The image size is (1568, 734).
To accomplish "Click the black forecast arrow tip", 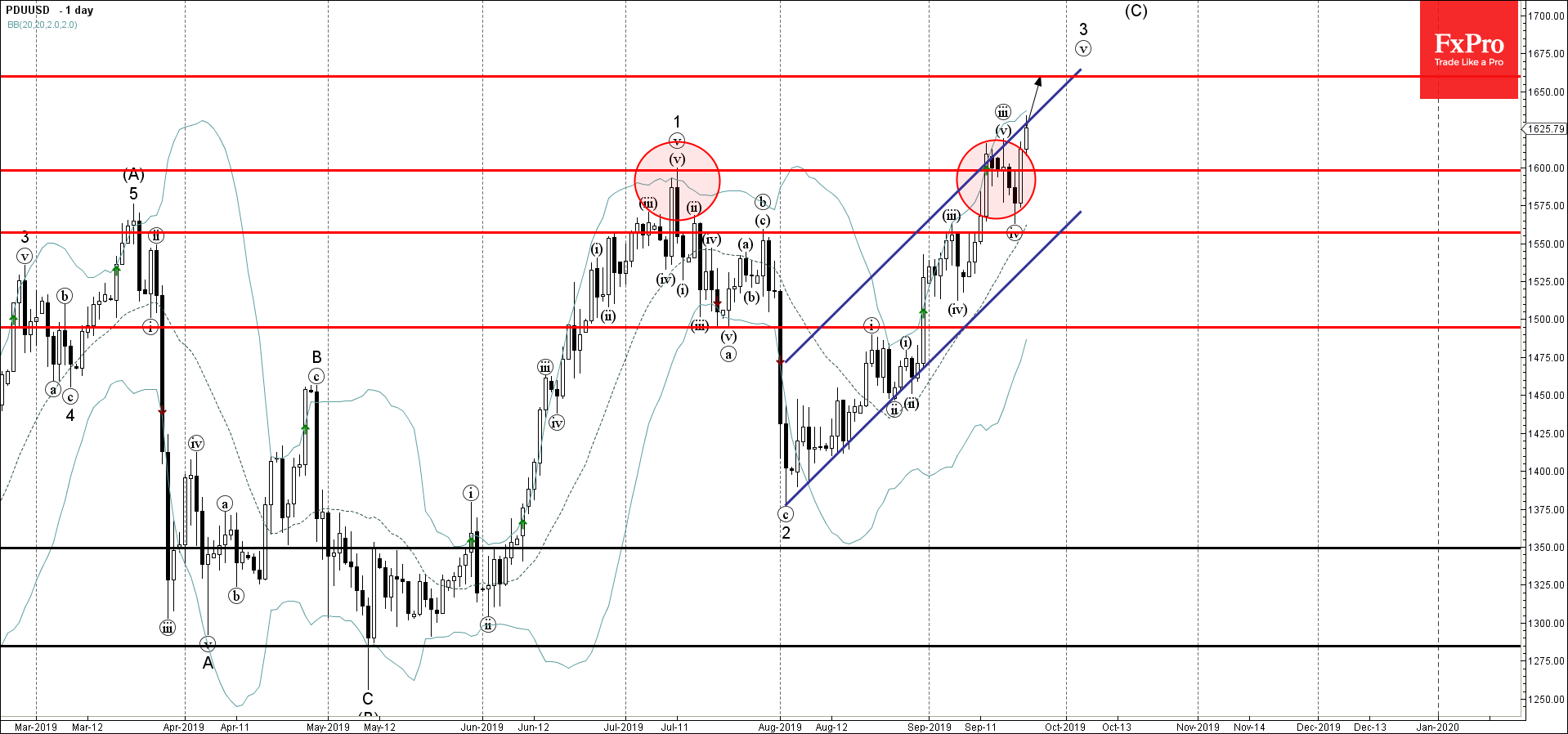I will [1039, 78].
